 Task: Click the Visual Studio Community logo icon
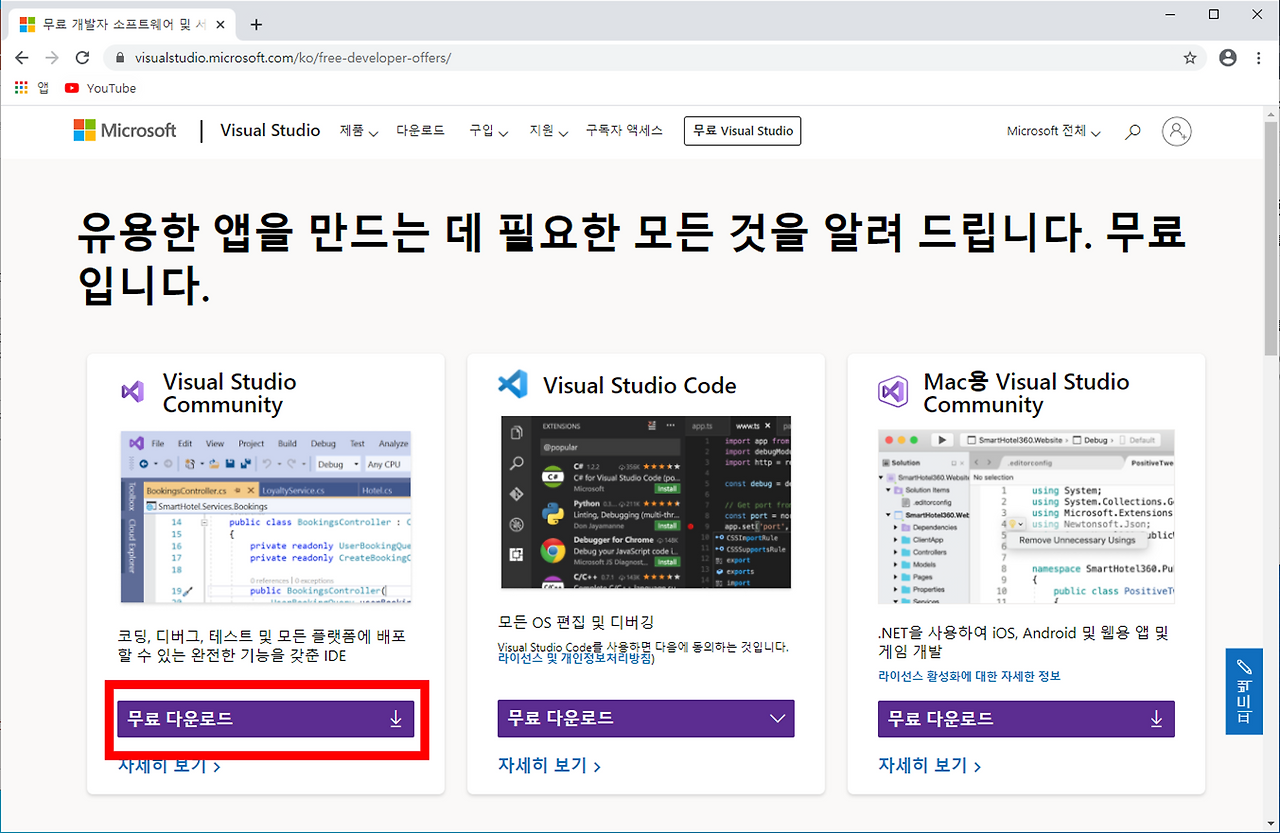click(x=133, y=391)
